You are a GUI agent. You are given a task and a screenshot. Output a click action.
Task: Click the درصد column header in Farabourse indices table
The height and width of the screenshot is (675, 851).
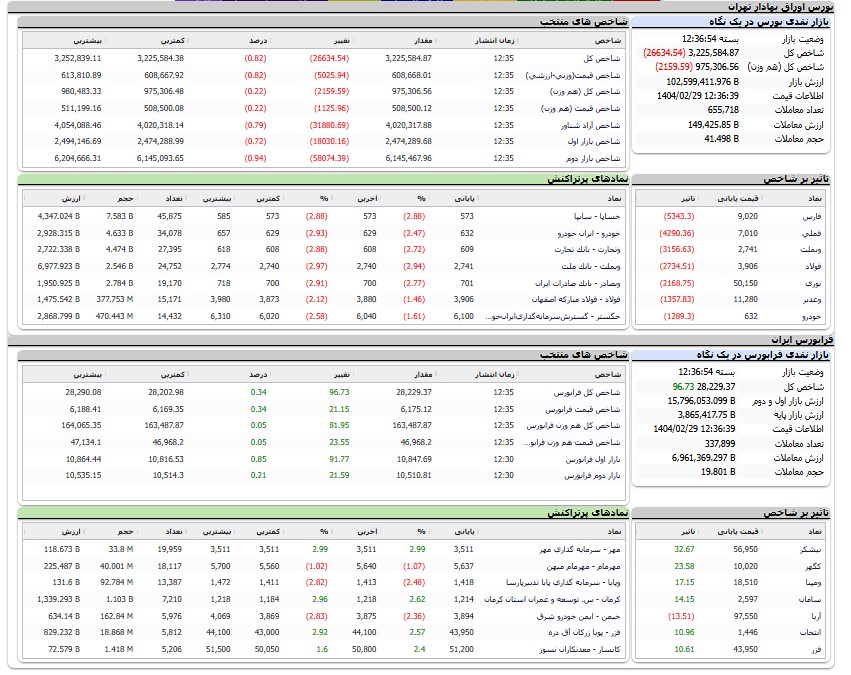(258, 375)
